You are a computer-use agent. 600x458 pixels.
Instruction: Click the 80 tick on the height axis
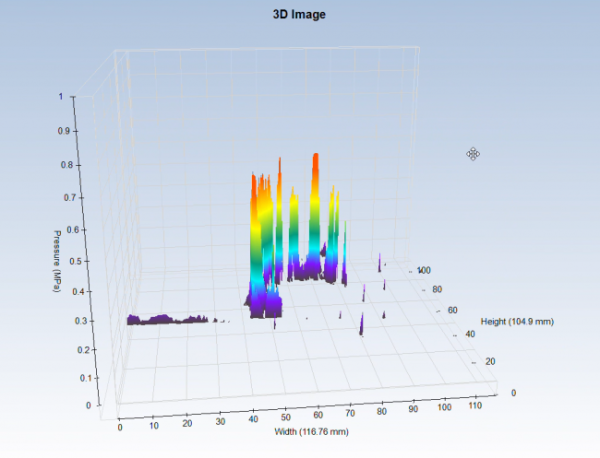pos(437,289)
